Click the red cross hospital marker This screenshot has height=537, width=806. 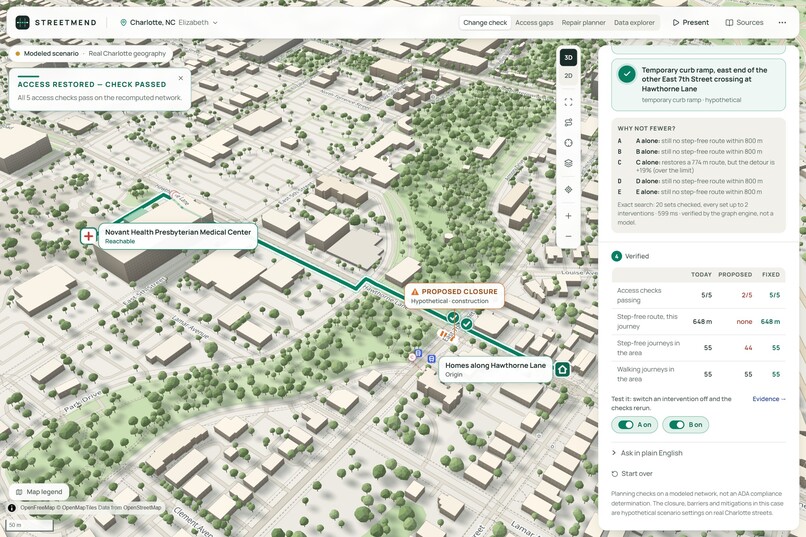(x=88, y=236)
